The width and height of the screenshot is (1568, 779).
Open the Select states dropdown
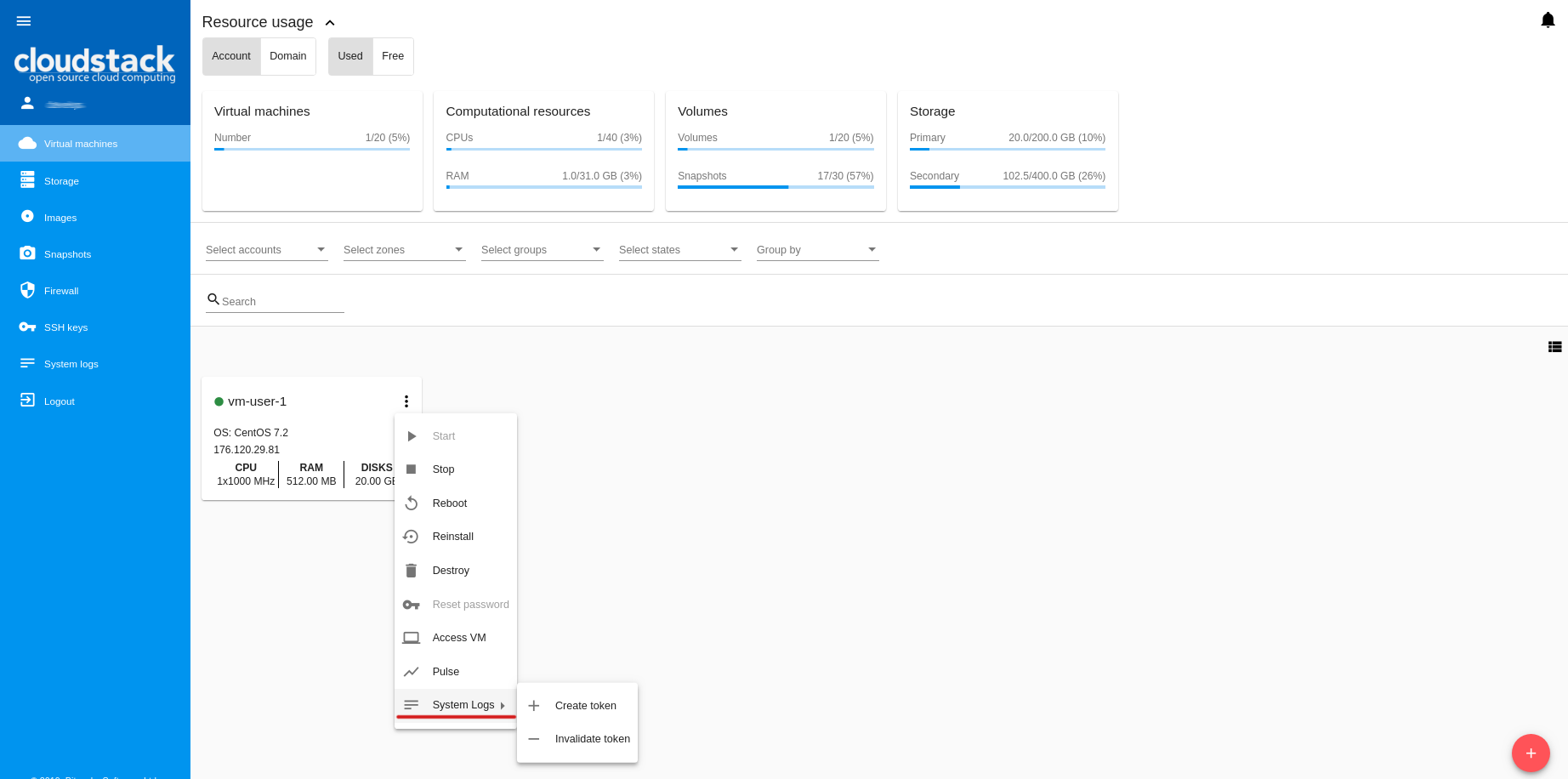coord(679,250)
